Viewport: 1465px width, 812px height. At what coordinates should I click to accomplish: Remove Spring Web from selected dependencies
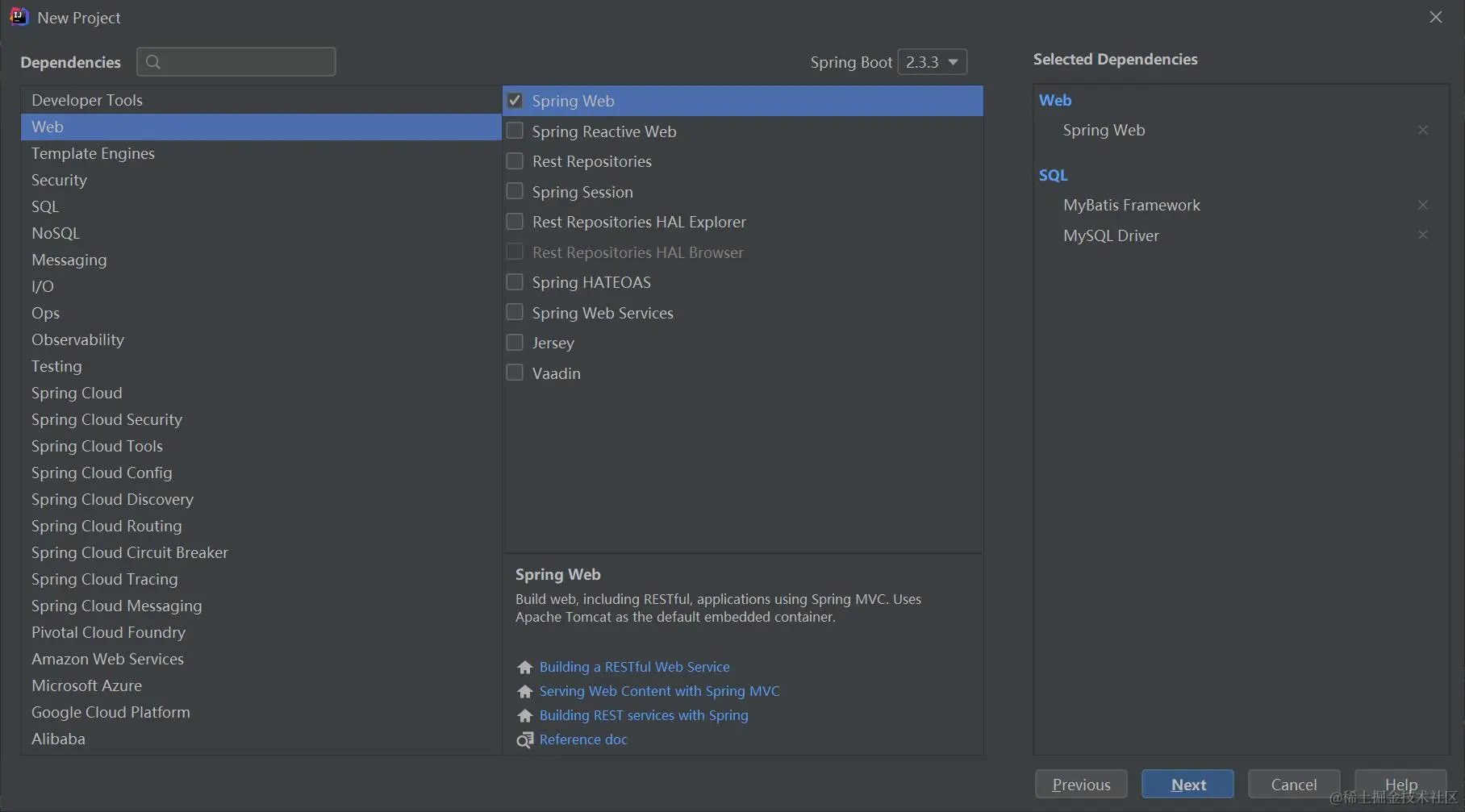pyautogui.click(x=1423, y=130)
